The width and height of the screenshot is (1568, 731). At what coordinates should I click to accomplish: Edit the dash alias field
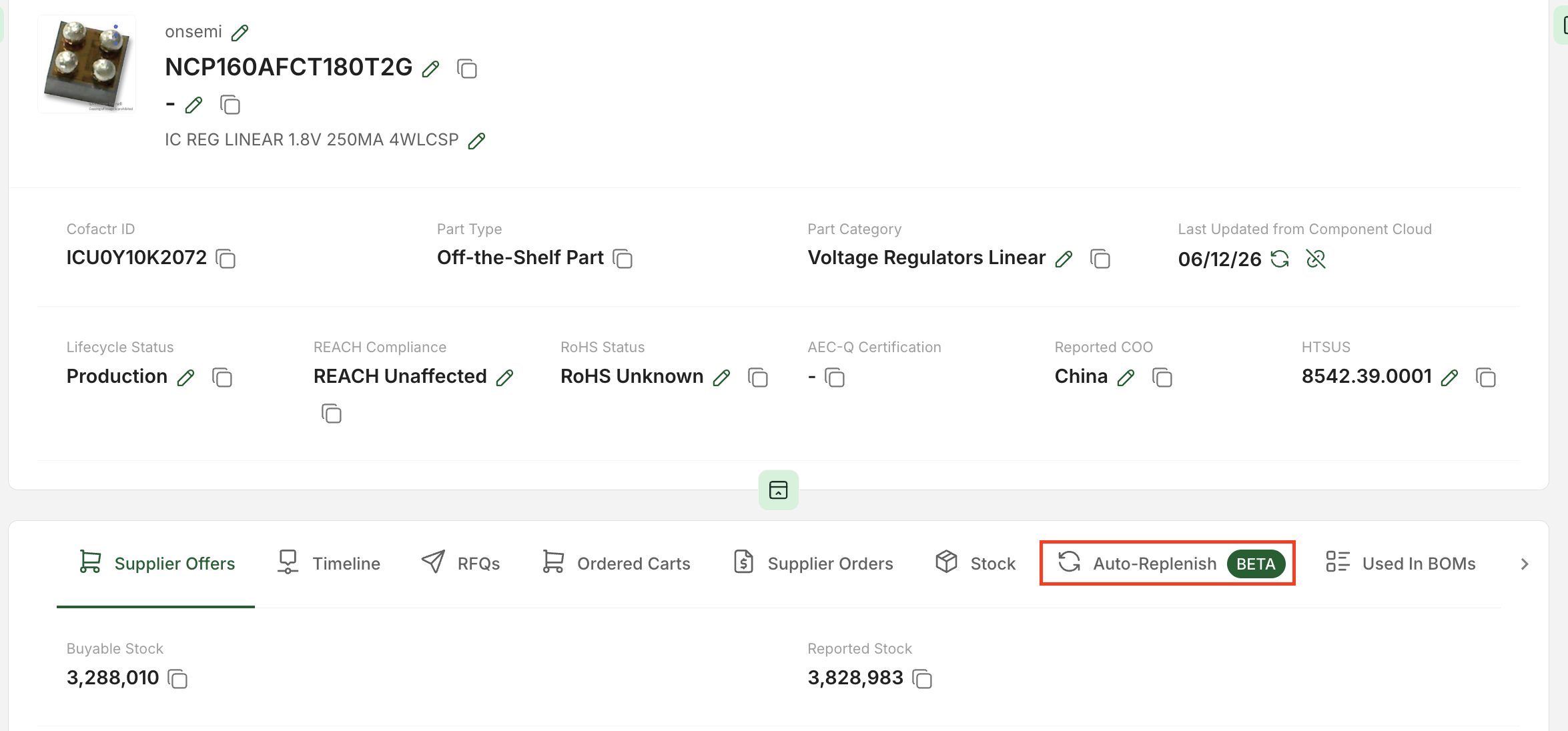194,105
